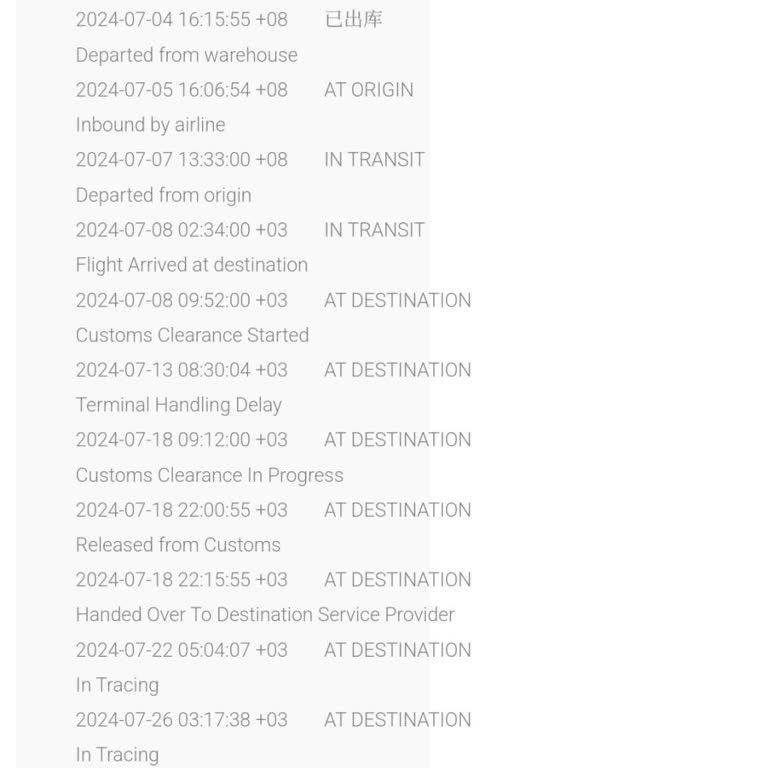The image size is (768, 768).
Task: Select the "Departed from warehouse" entry
Action: [x=186, y=55]
